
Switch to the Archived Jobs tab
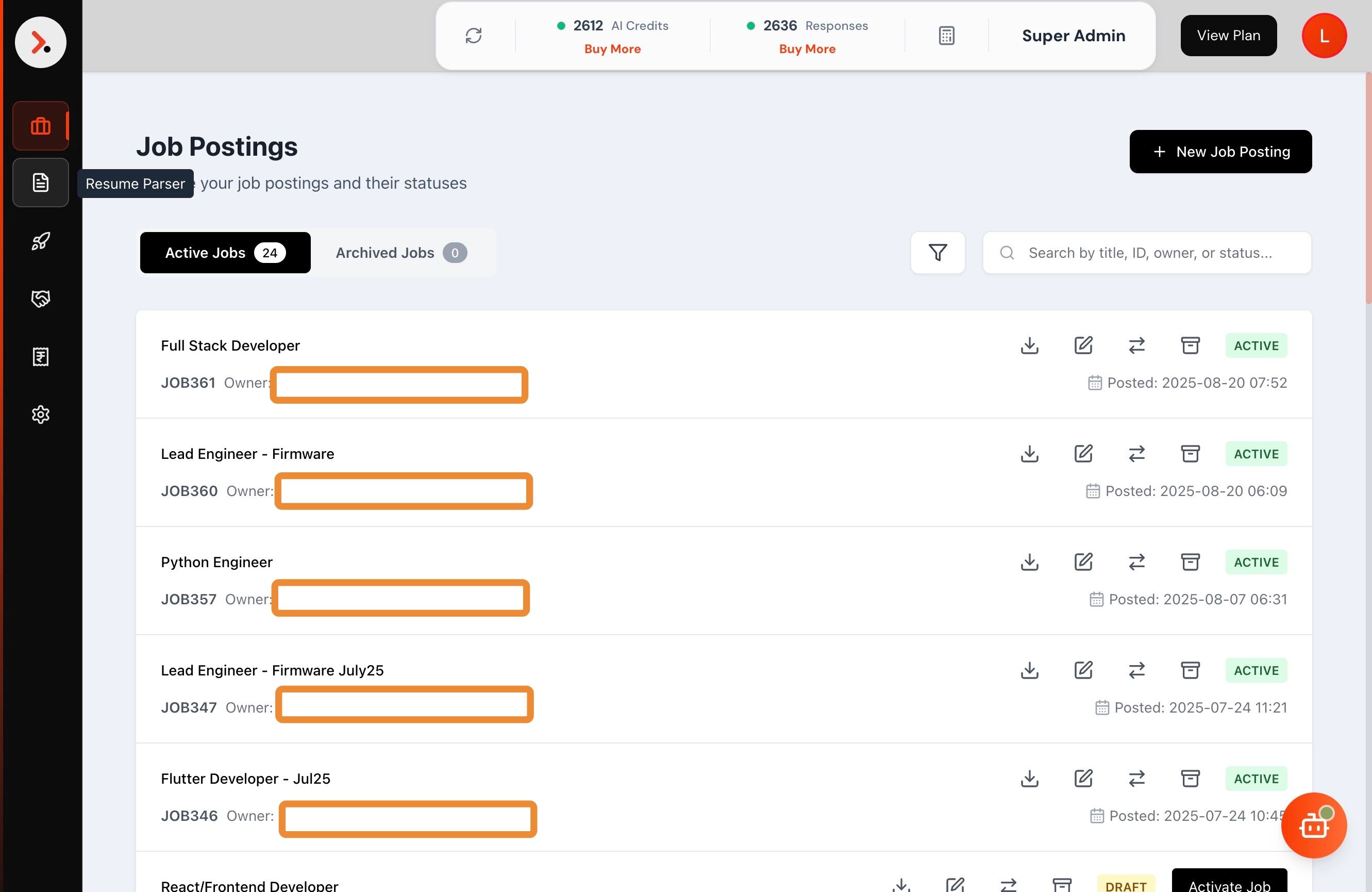[x=399, y=253]
